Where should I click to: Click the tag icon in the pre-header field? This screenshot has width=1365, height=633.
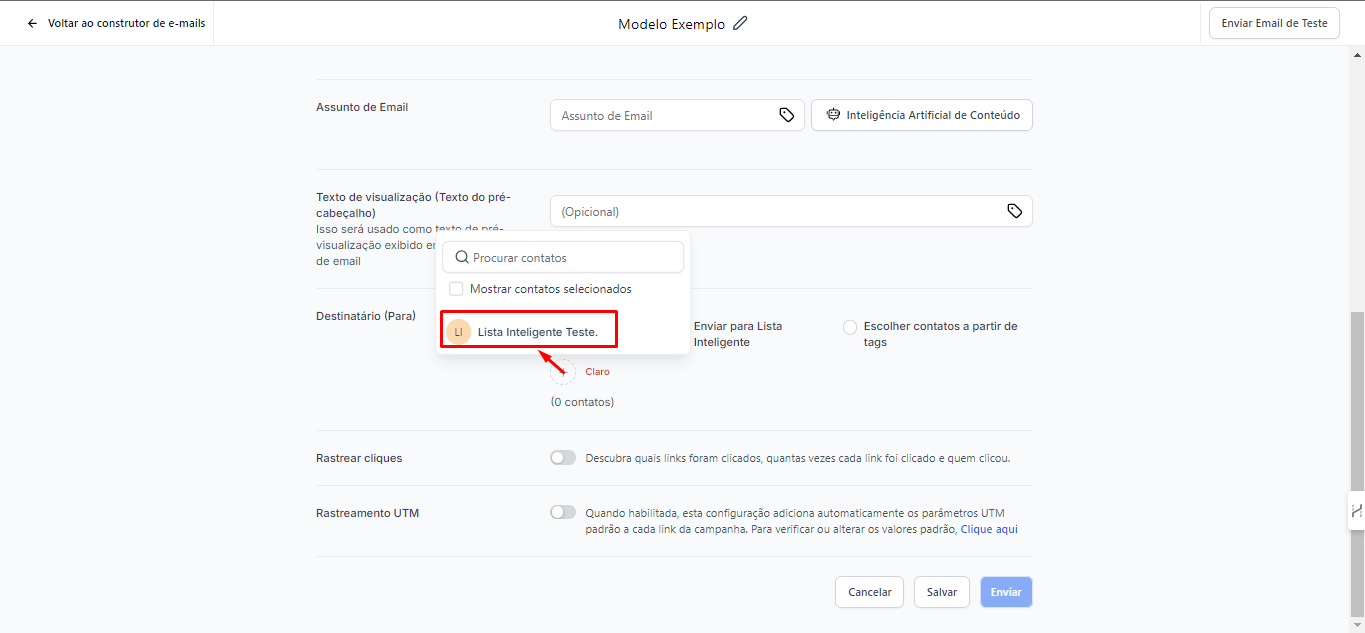point(1014,211)
